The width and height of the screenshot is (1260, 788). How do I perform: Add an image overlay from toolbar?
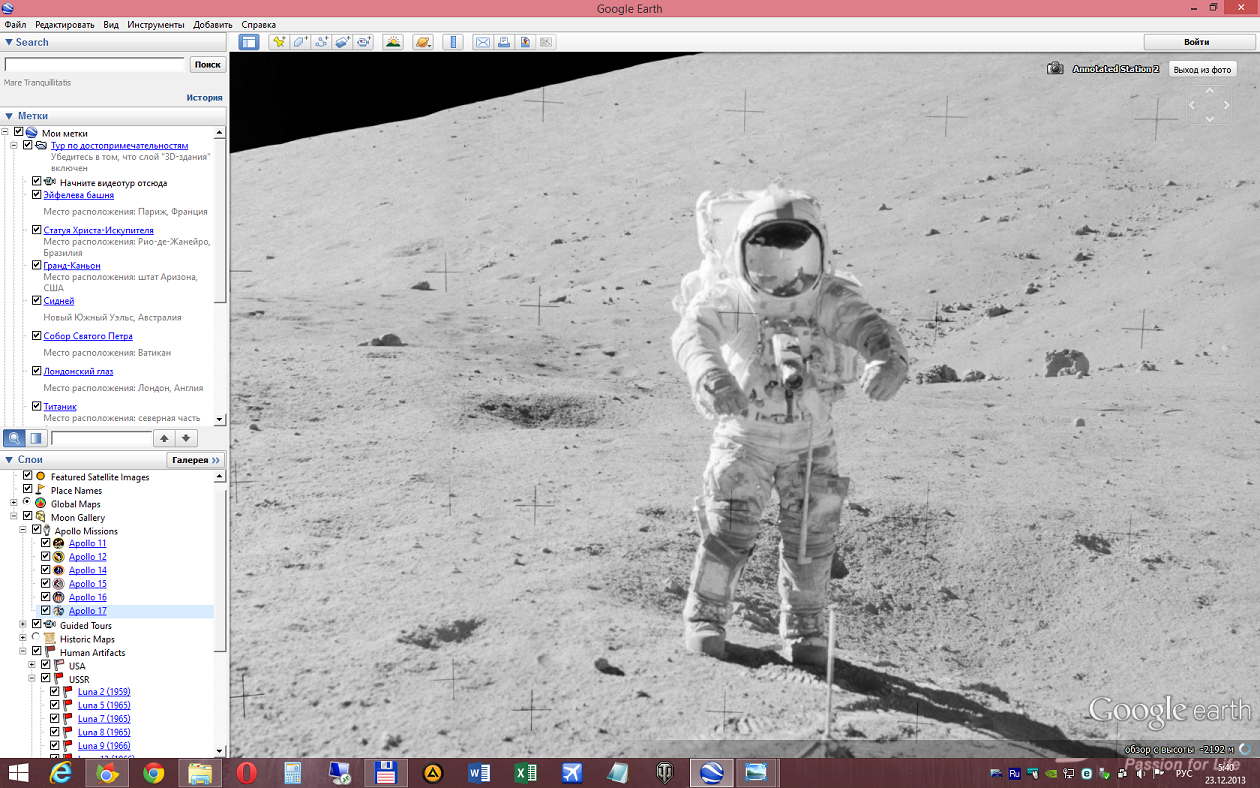click(342, 42)
